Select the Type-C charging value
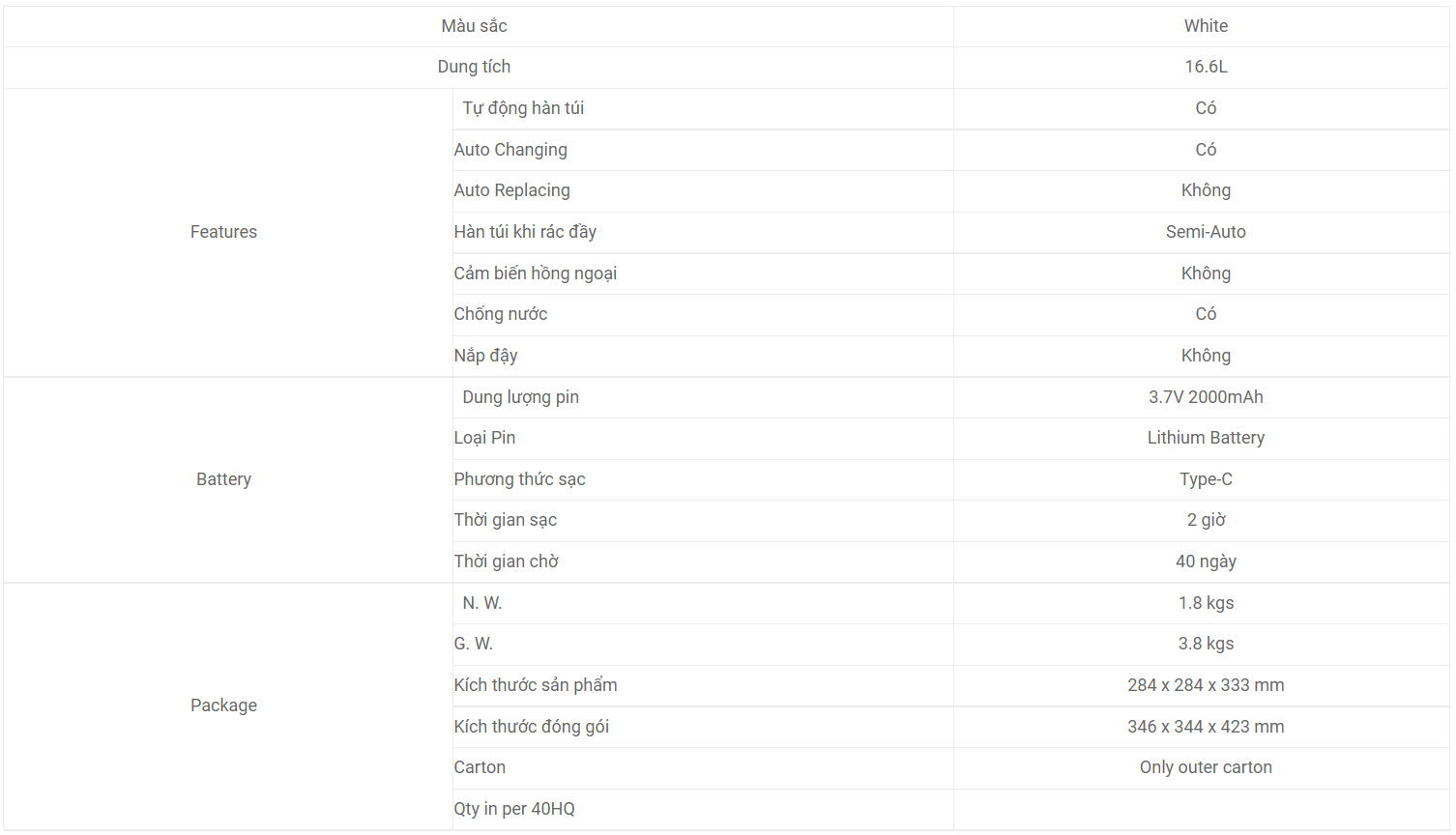 (1206, 479)
